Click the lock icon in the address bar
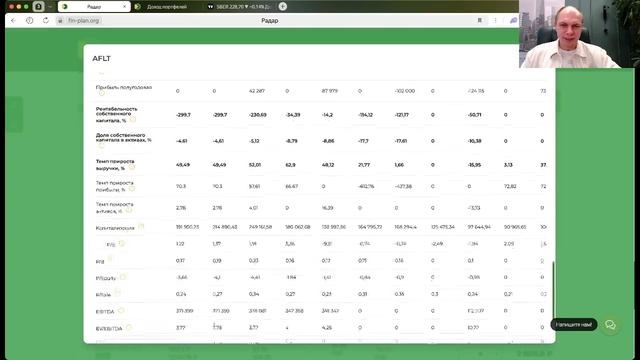 click(60, 20)
